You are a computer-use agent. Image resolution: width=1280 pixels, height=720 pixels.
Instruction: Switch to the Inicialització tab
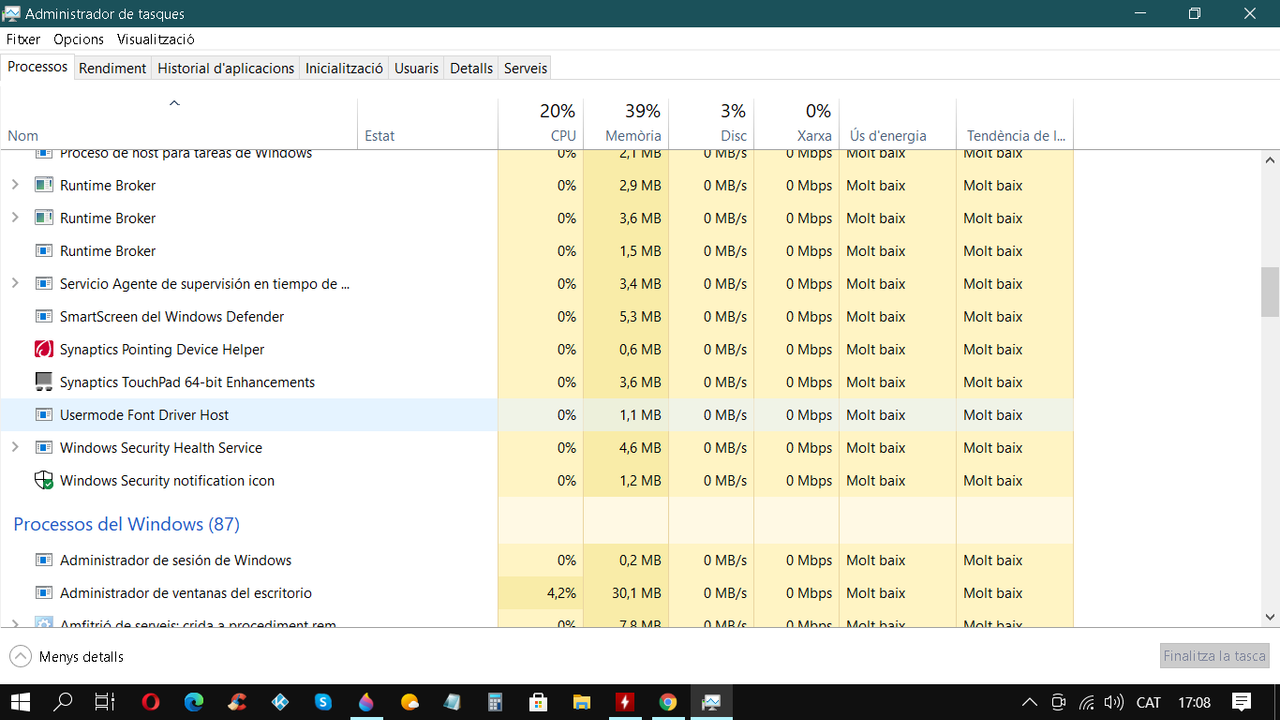coord(344,68)
